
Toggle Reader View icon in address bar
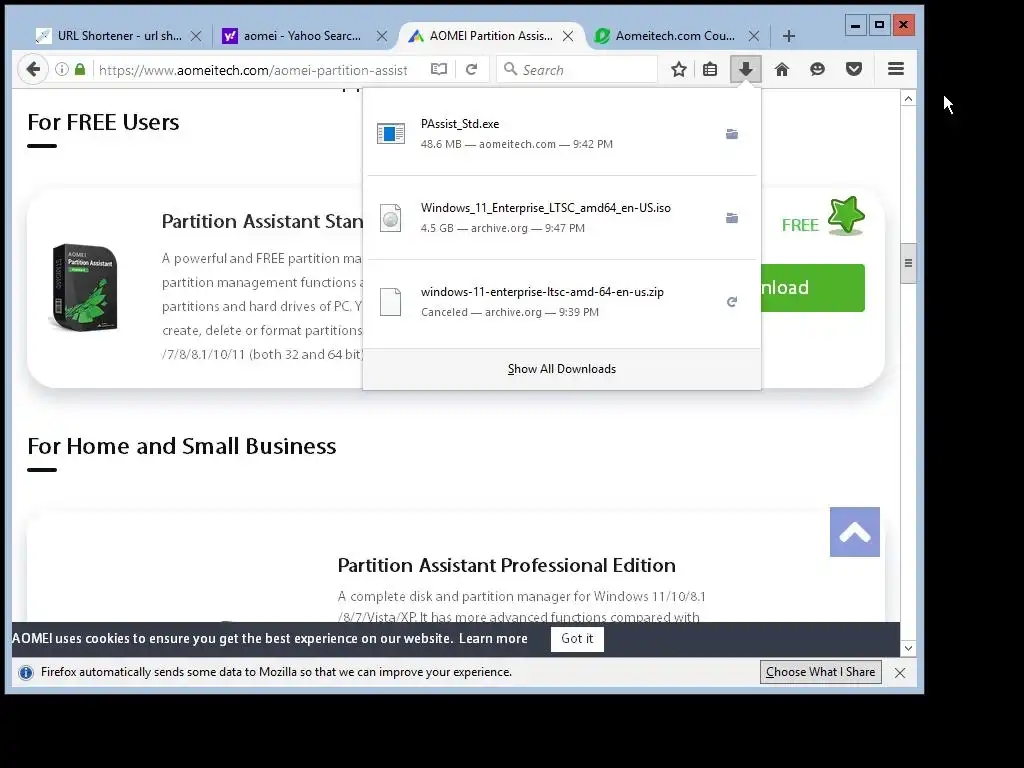439,69
